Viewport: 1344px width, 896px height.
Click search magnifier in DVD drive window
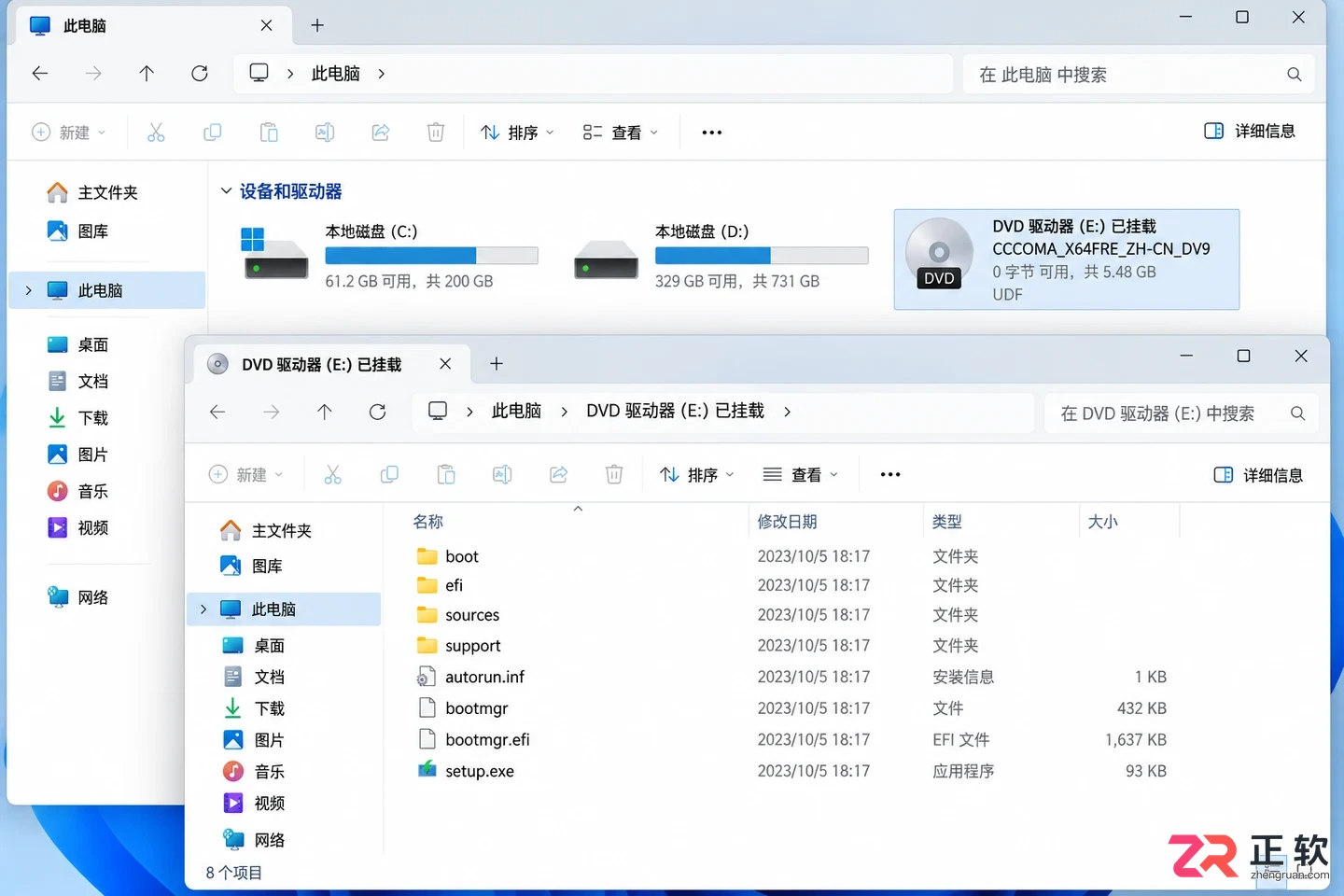[1297, 413]
